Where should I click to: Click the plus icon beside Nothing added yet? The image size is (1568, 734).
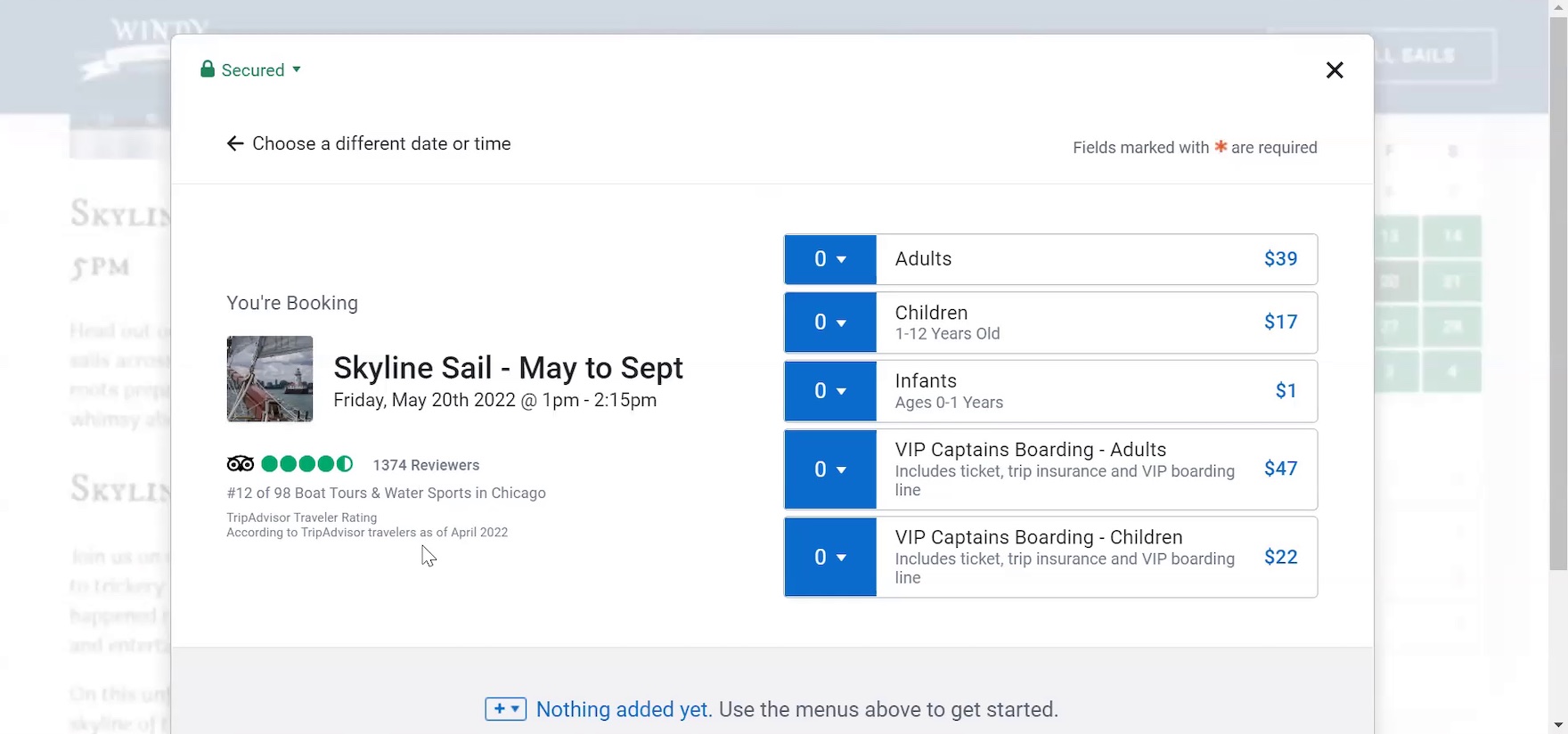(x=505, y=709)
